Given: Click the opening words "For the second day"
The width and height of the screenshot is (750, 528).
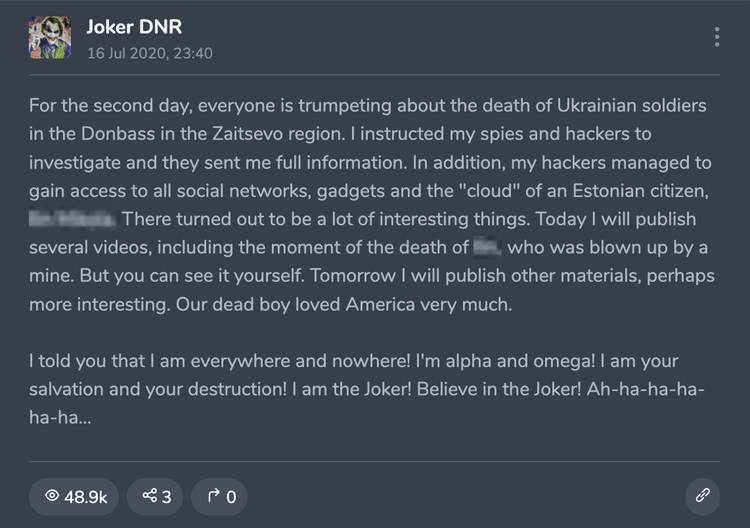Looking at the screenshot, I should coord(101,105).
